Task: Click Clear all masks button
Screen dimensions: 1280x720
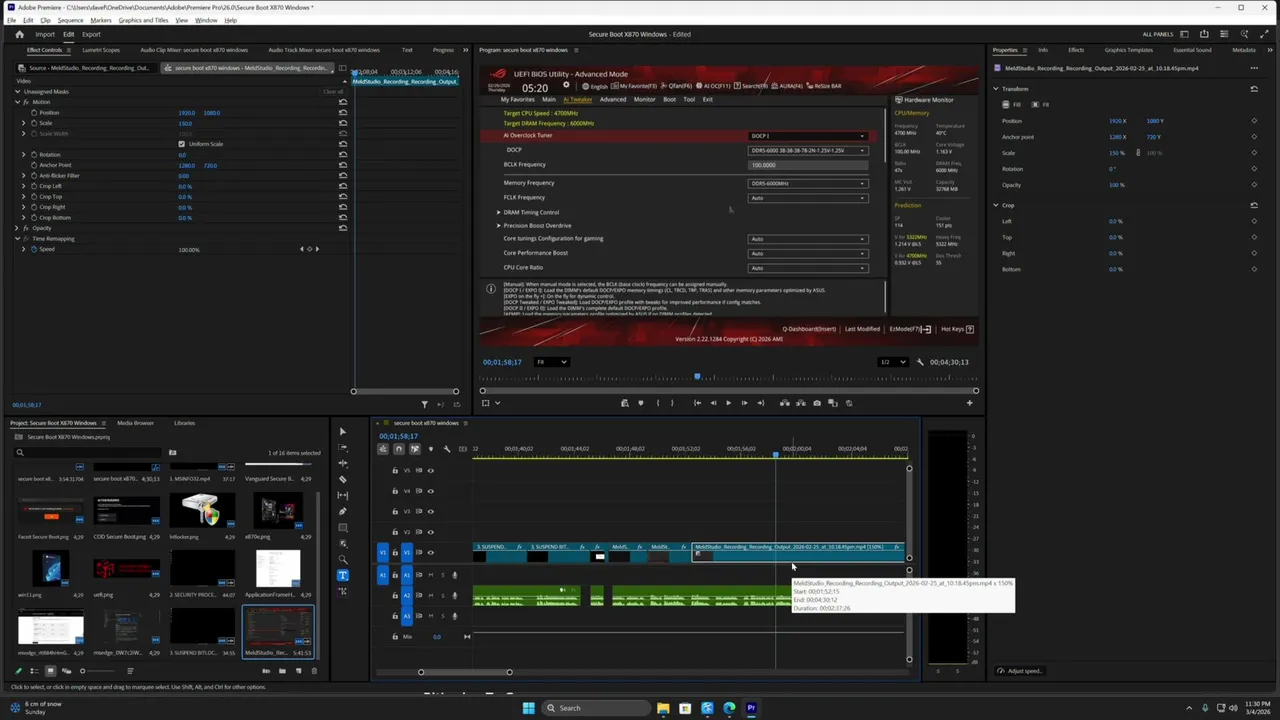Action: tap(333, 92)
